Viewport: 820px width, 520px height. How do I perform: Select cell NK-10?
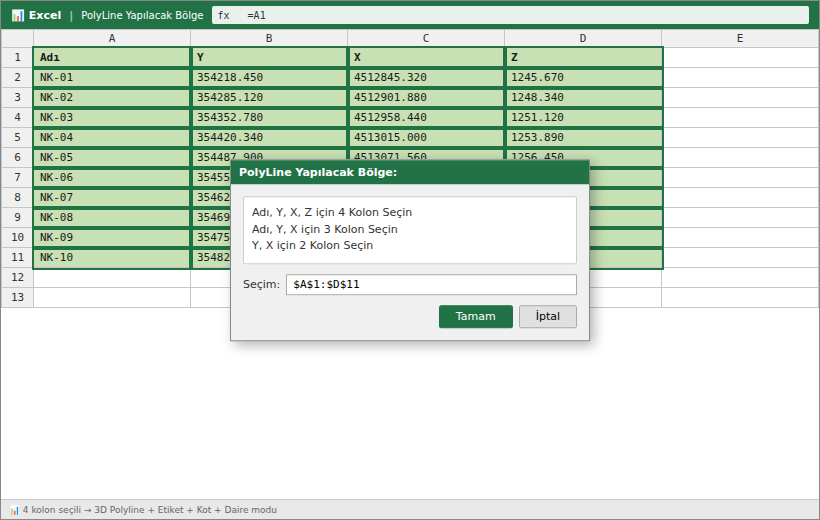tap(112, 257)
